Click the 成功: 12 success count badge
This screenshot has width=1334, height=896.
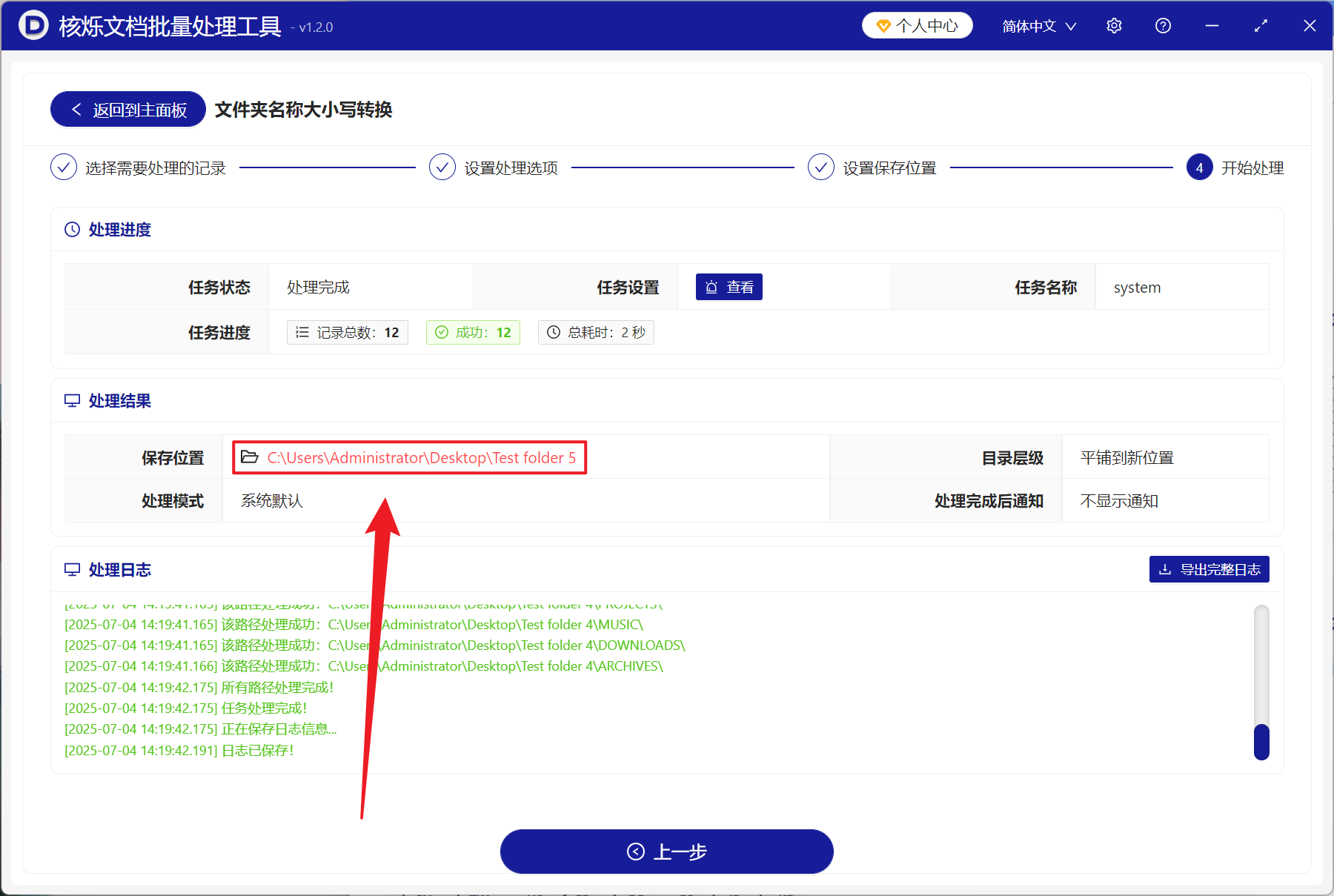[x=473, y=333]
